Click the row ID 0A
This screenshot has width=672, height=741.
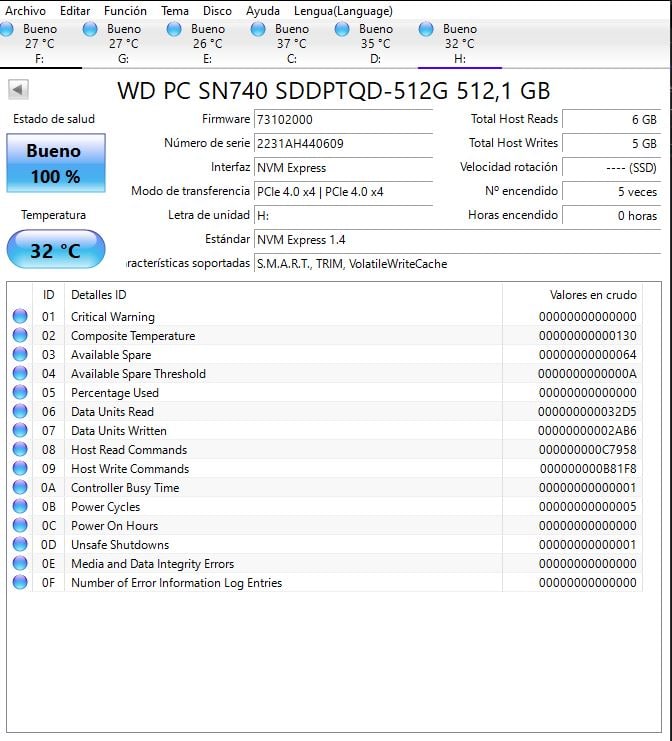[x=48, y=487]
